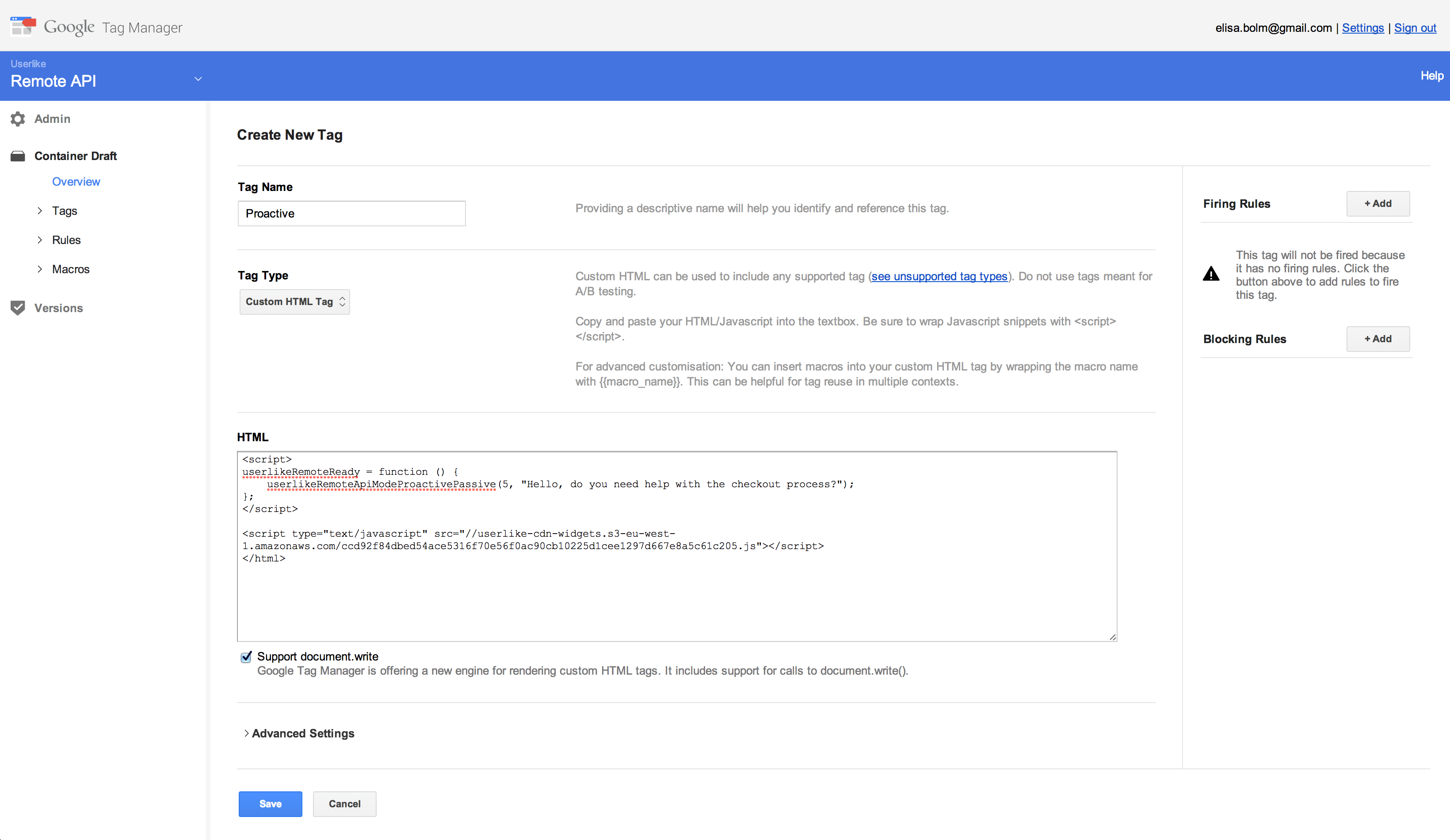Open the Custom HTML Tag type dropdown

[x=294, y=302]
